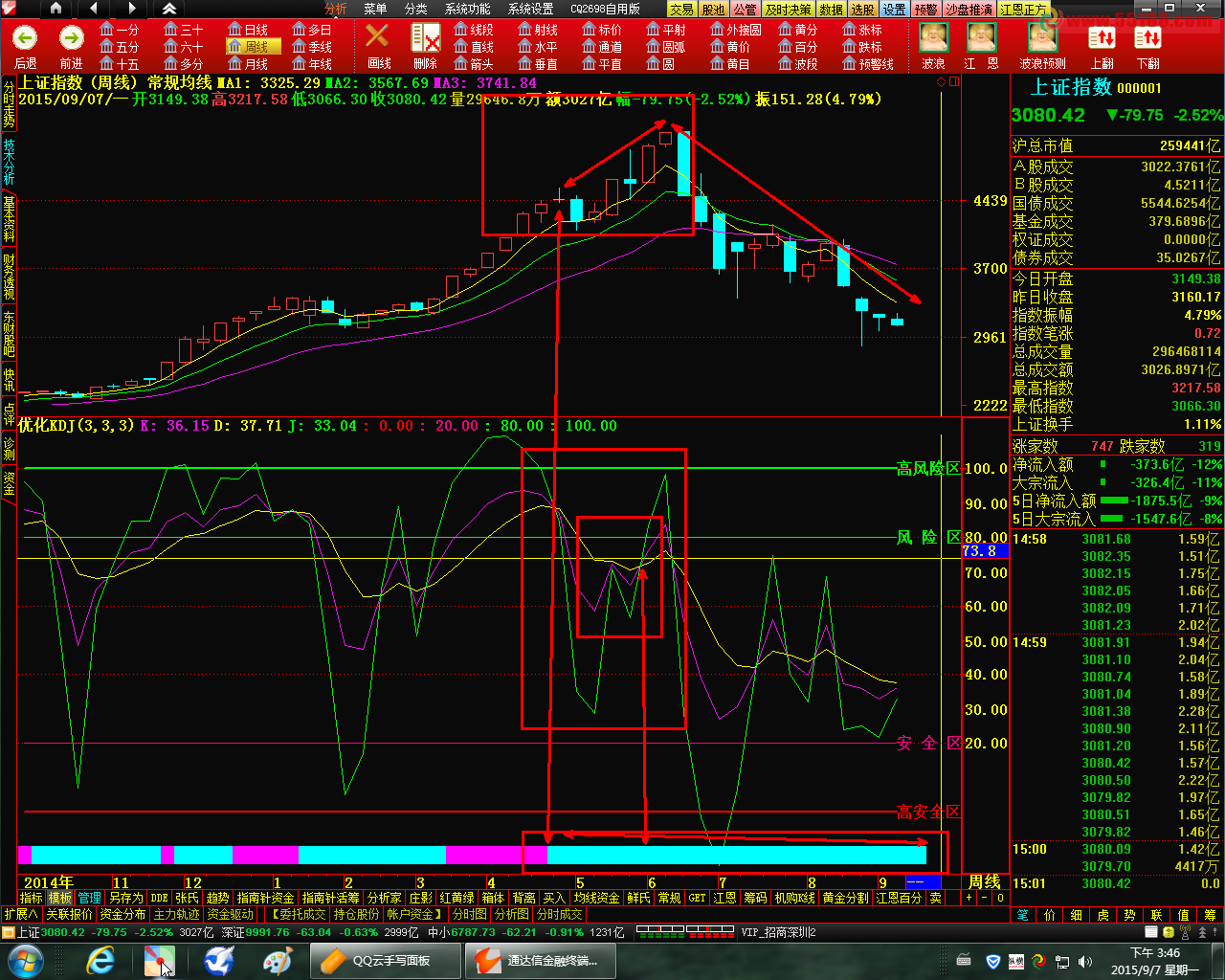Screen dimensions: 1225x980
Task: Select the 涨标 rise marker tool
Action: pos(863,30)
